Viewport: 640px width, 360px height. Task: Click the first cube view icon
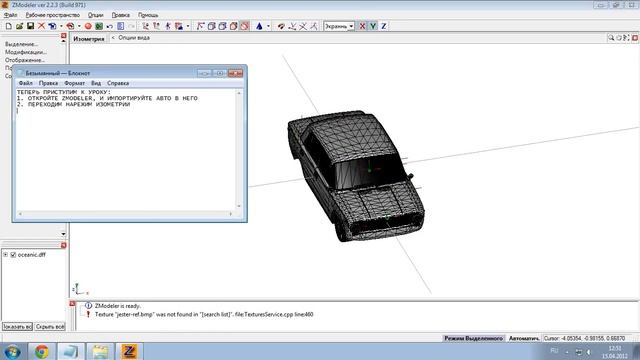coord(211,26)
